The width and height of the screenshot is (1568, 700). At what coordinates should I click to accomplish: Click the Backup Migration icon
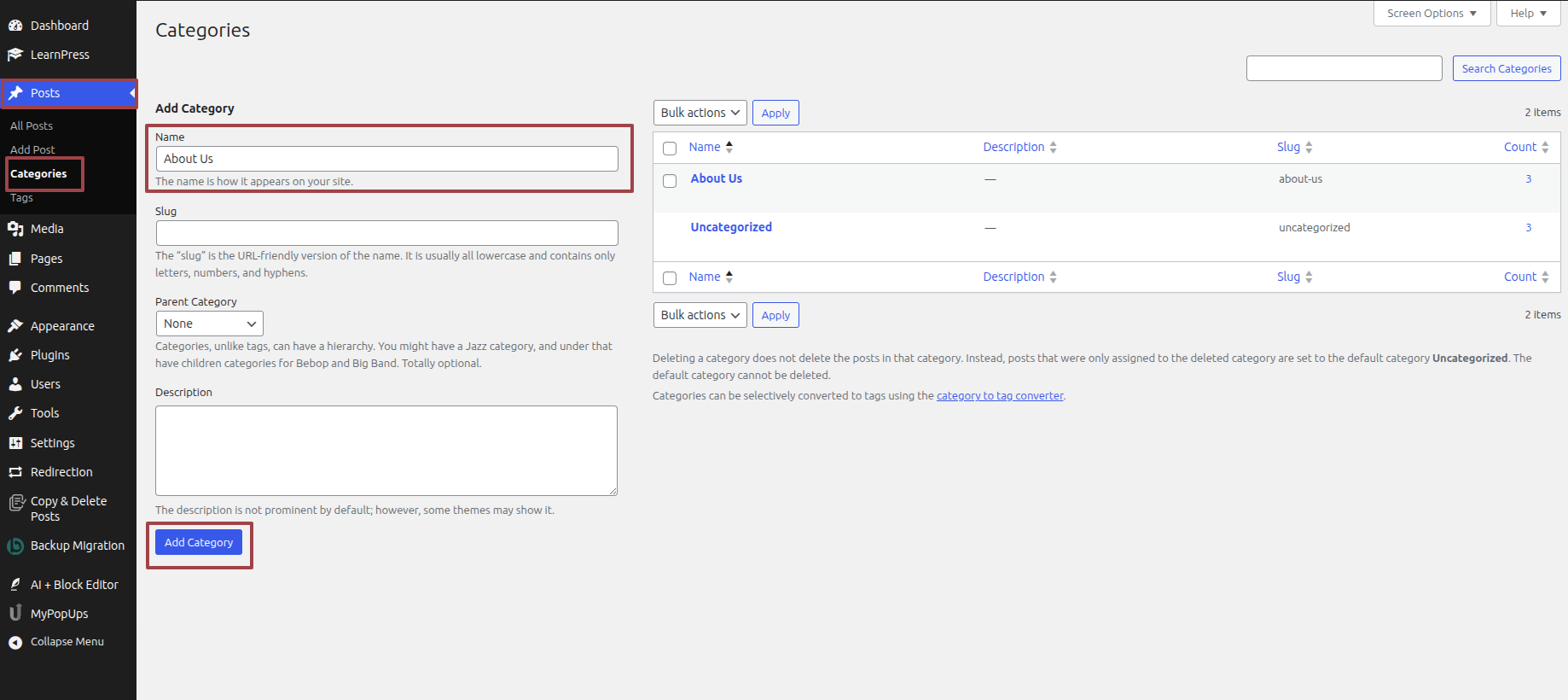[x=15, y=545]
